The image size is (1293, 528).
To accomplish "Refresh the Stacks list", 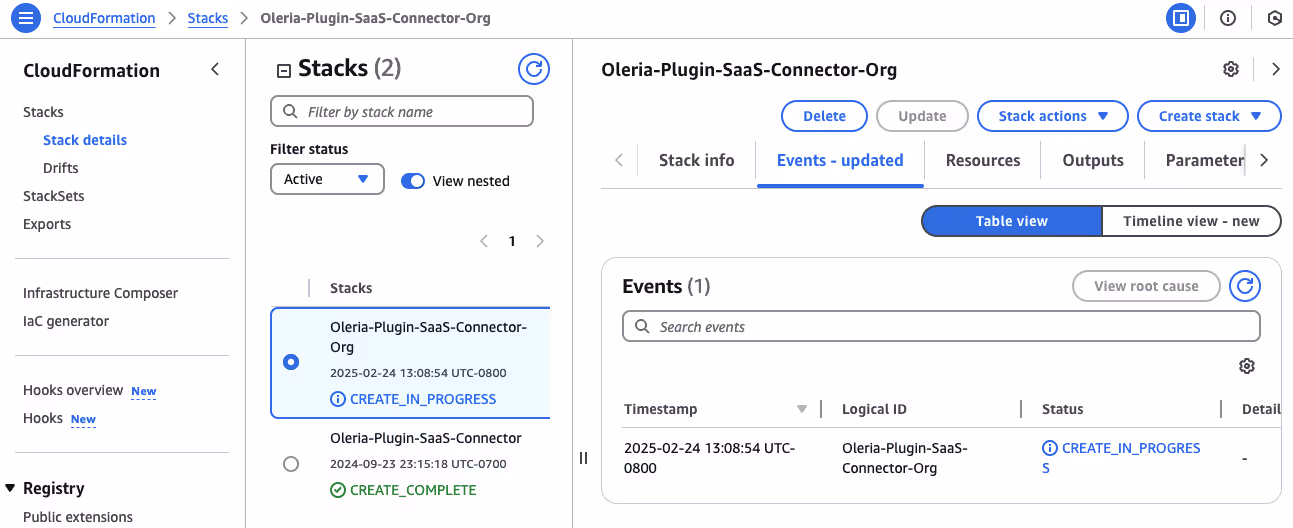I will tap(534, 68).
